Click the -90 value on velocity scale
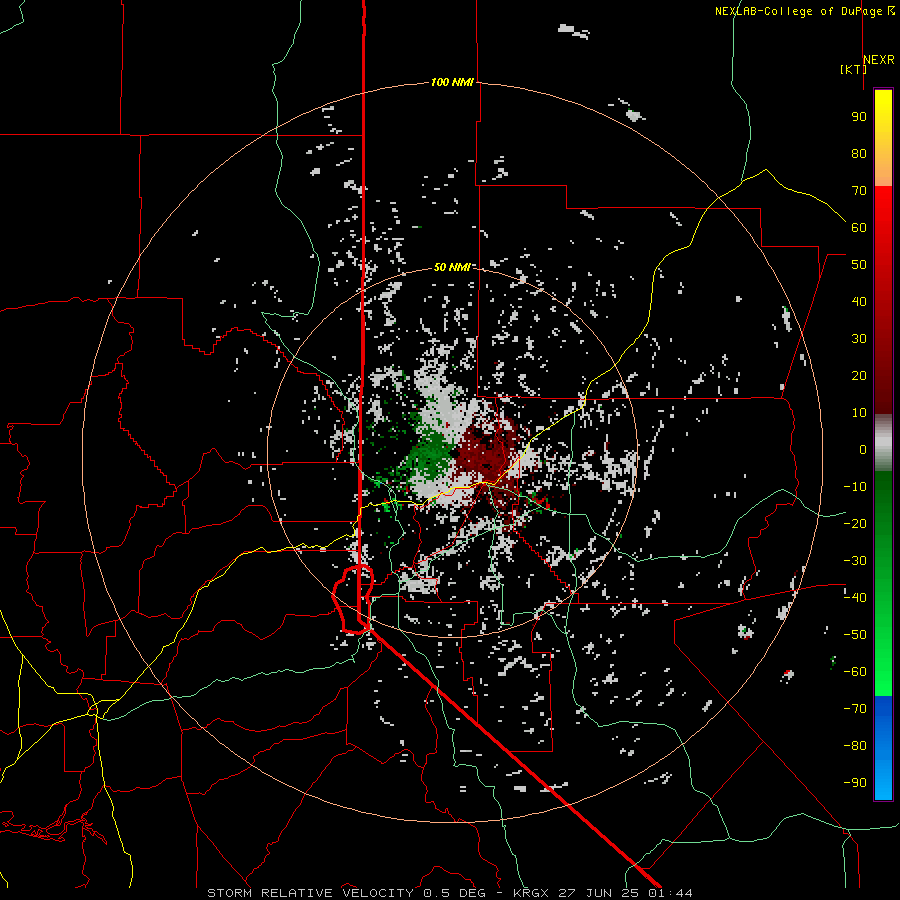The width and height of the screenshot is (900, 900). [855, 783]
